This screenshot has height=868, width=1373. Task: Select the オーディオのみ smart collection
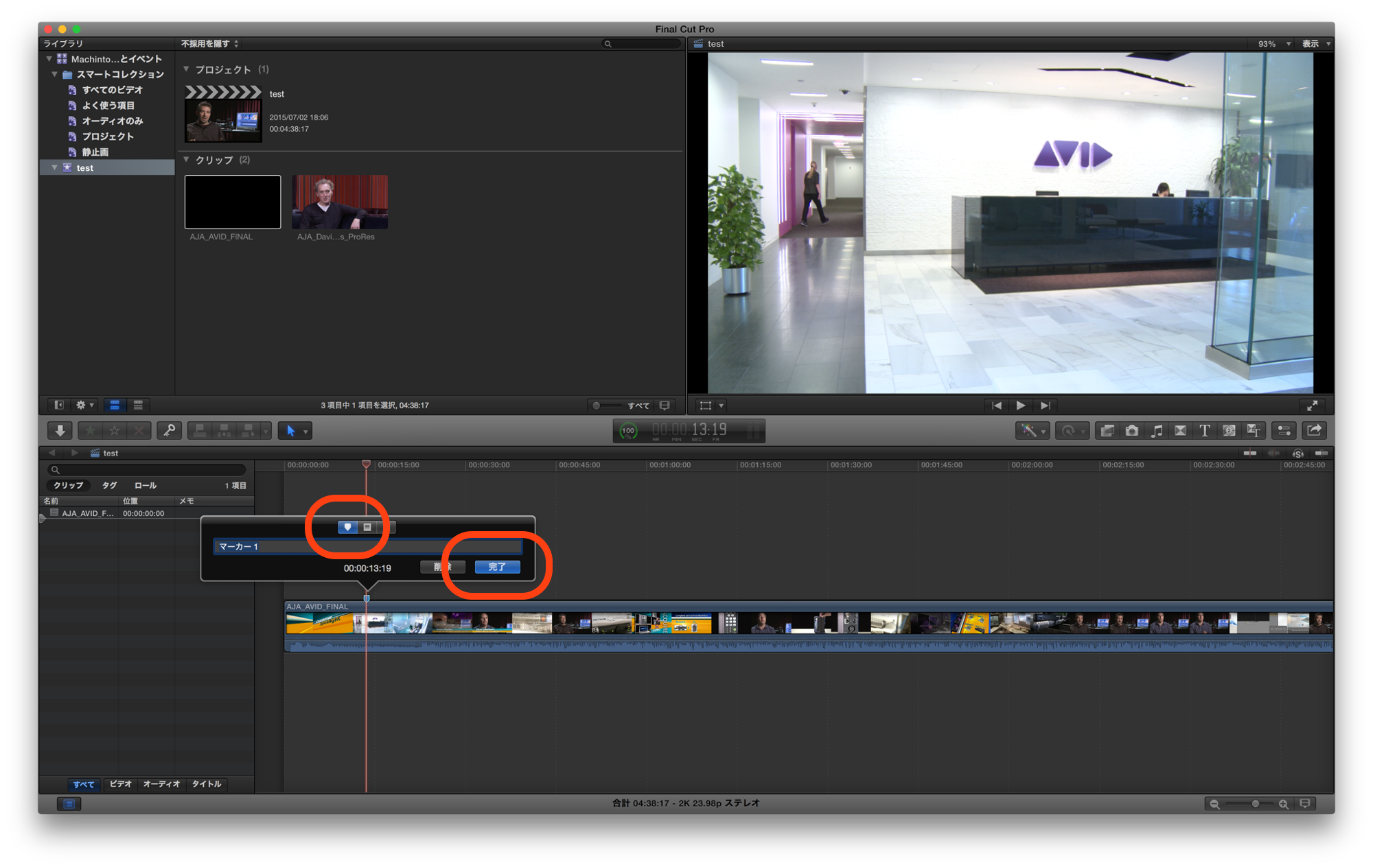tap(112, 121)
